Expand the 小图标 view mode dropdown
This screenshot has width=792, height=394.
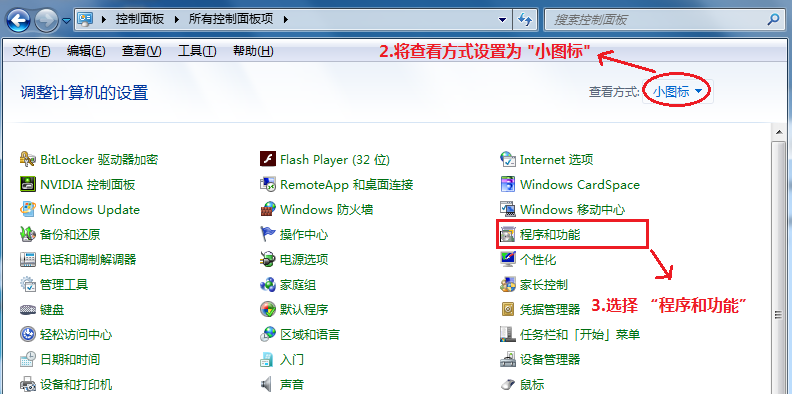click(x=677, y=91)
